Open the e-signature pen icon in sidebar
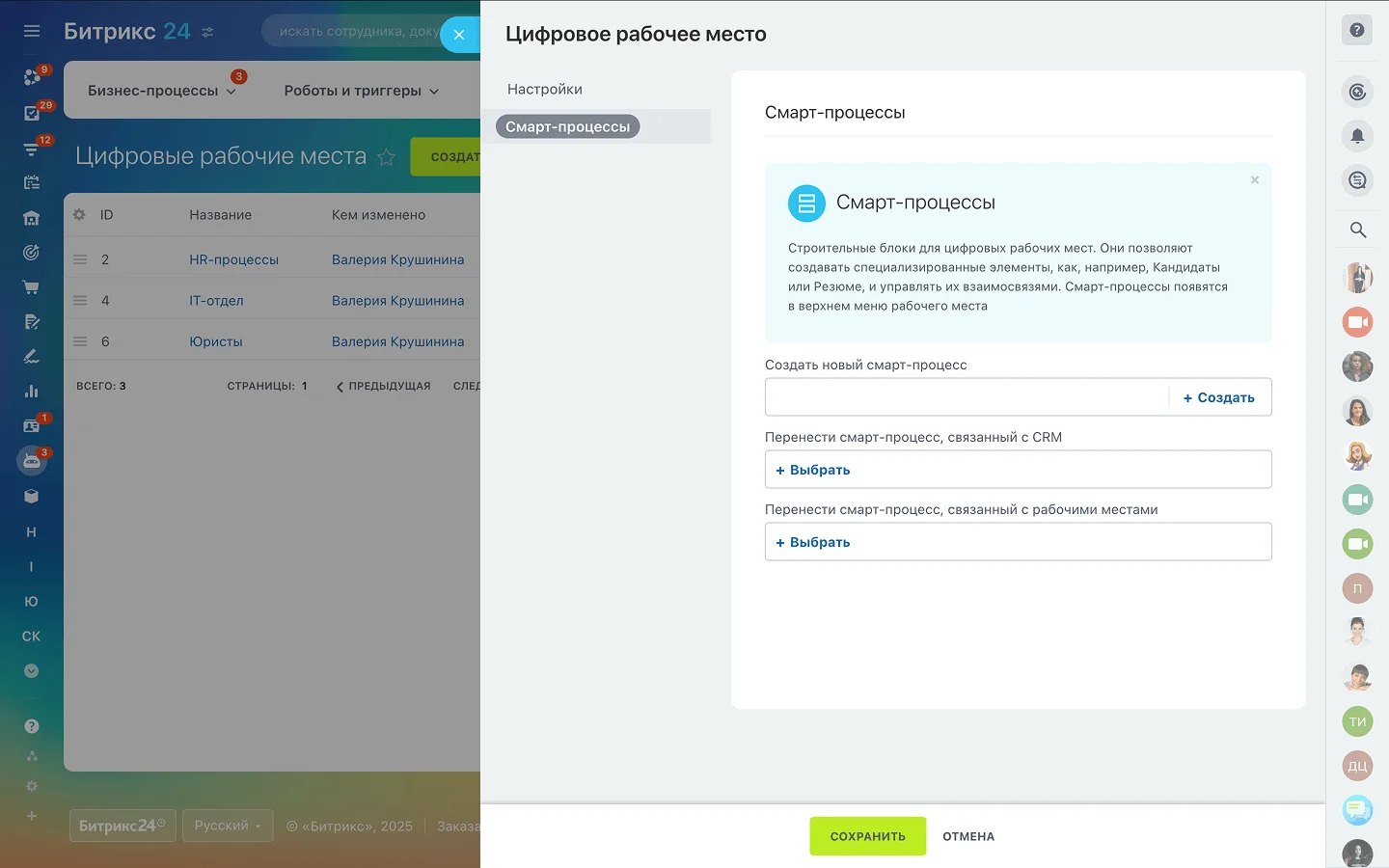Viewport: 1389px width, 868px height. tap(32, 357)
